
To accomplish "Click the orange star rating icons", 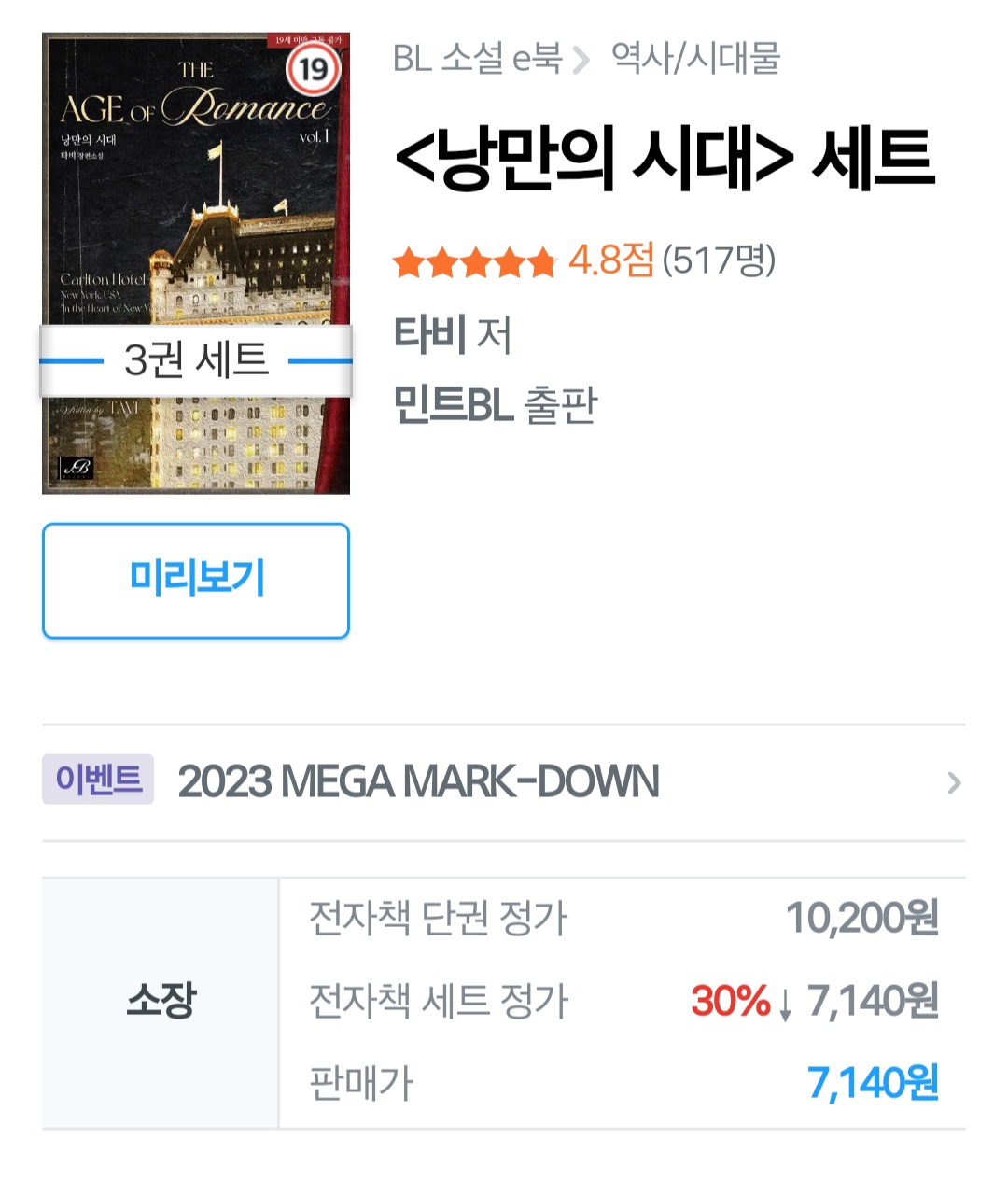I will click(x=474, y=262).
